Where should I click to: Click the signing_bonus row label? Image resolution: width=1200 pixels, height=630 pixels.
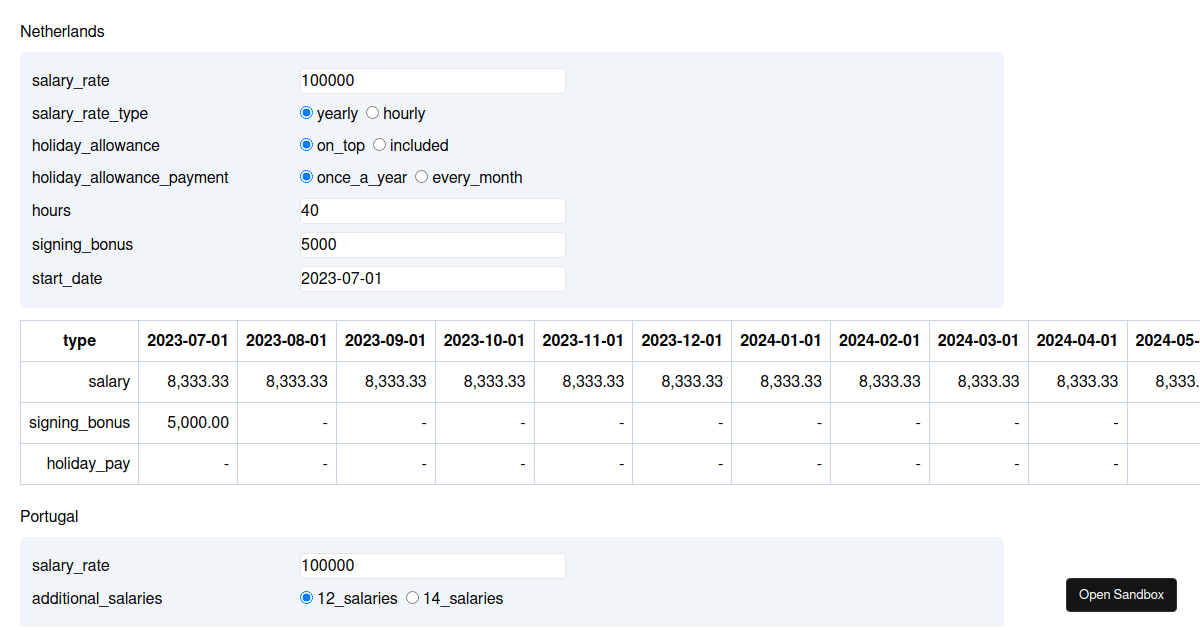click(x=80, y=422)
